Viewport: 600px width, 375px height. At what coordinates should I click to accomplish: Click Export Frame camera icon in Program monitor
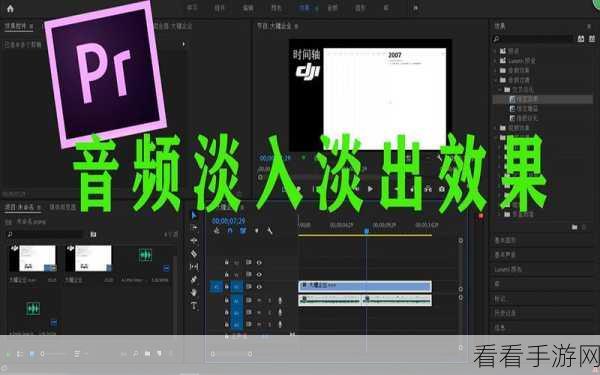[x=442, y=189]
